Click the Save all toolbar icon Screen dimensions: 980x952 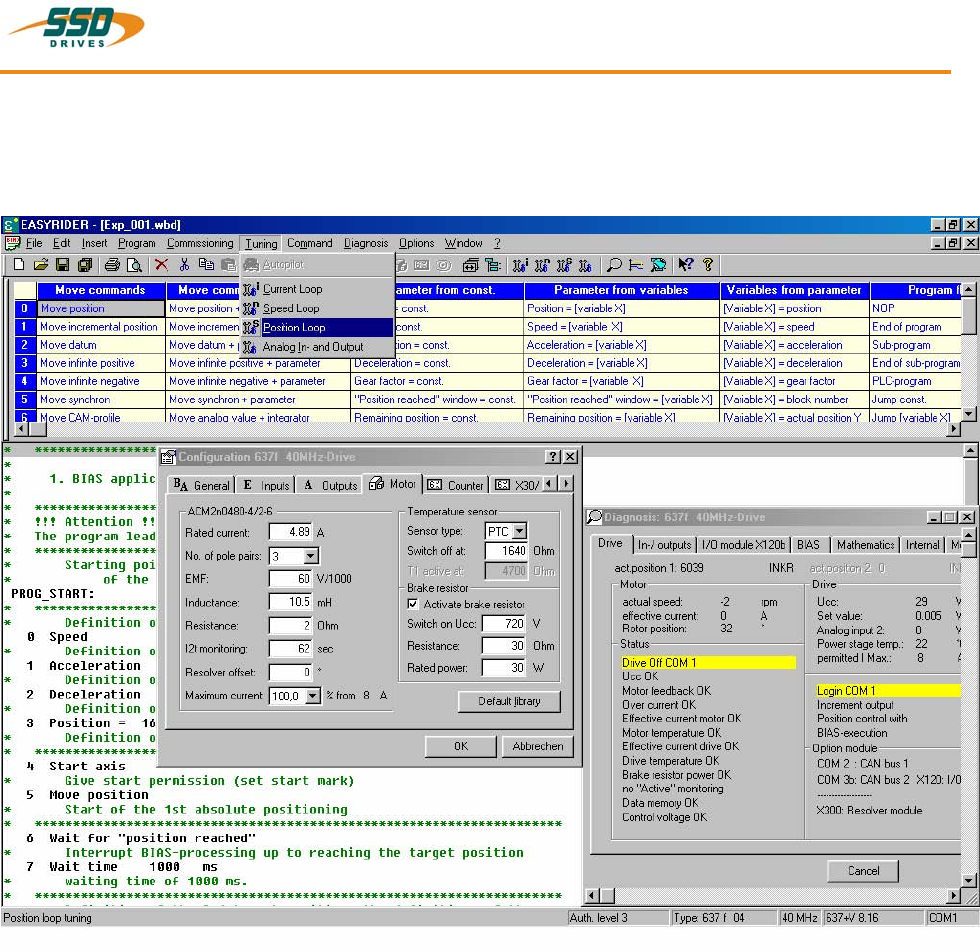[x=85, y=265]
